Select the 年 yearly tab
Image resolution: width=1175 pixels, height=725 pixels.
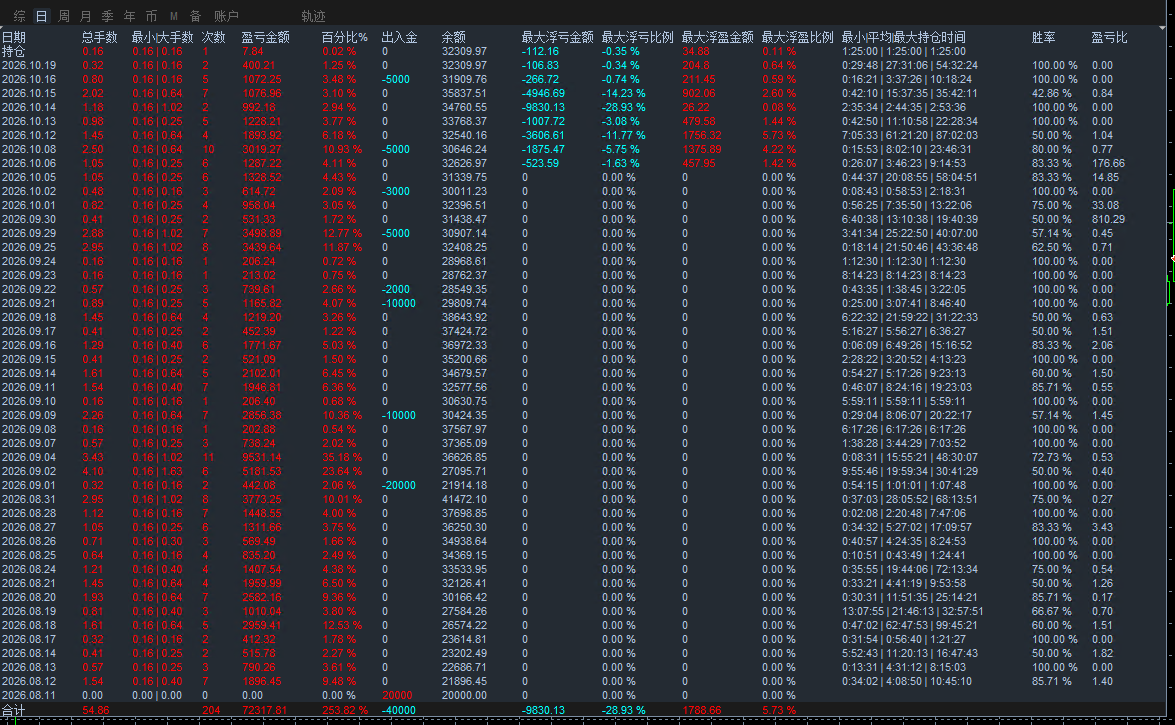[x=130, y=16]
